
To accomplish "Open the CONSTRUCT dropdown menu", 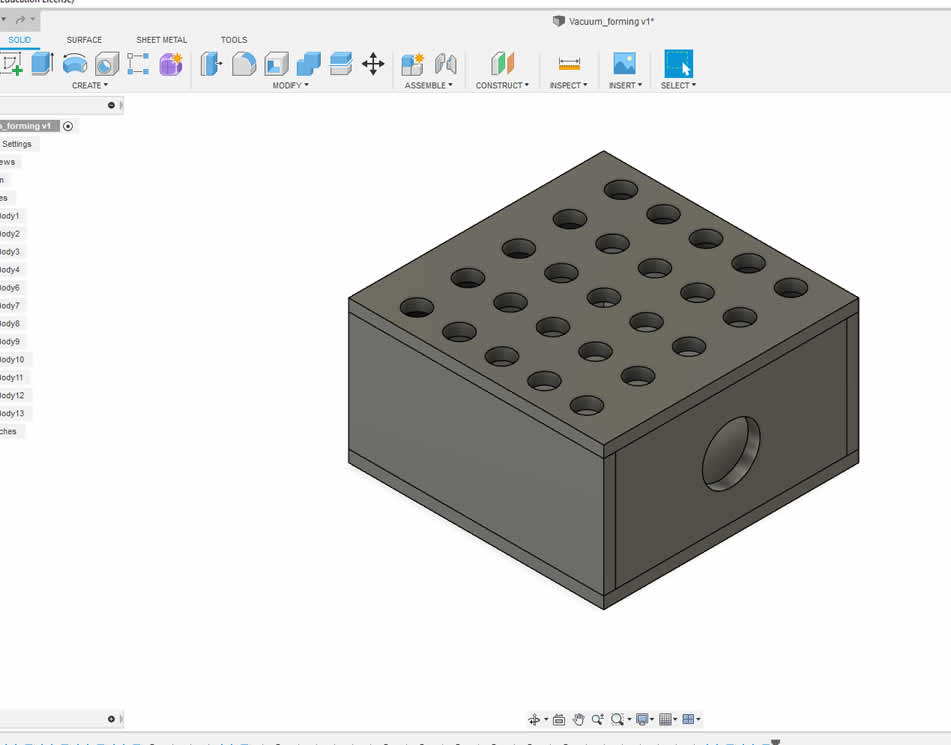I will coord(502,86).
